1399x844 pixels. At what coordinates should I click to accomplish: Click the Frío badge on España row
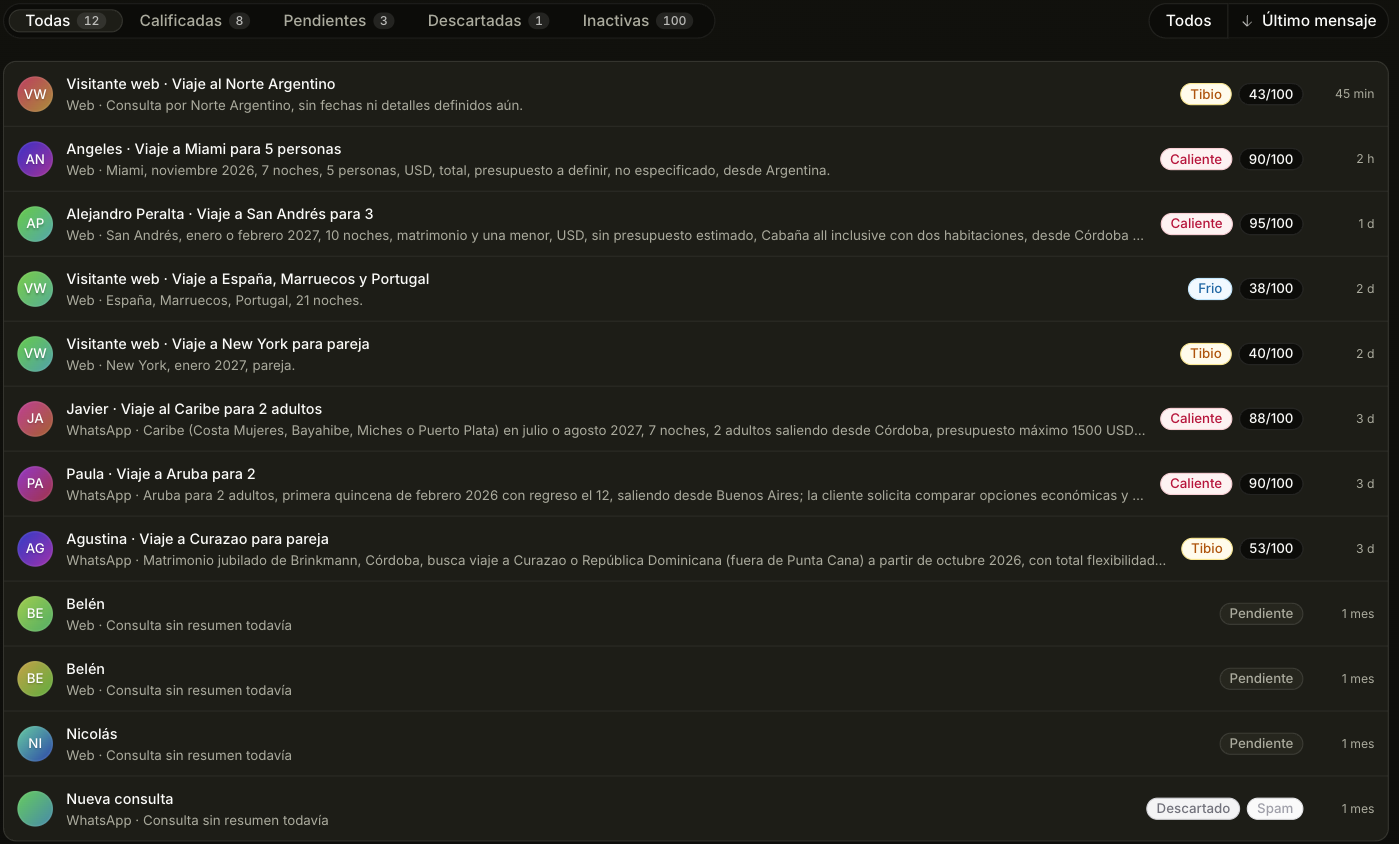pos(1210,289)
